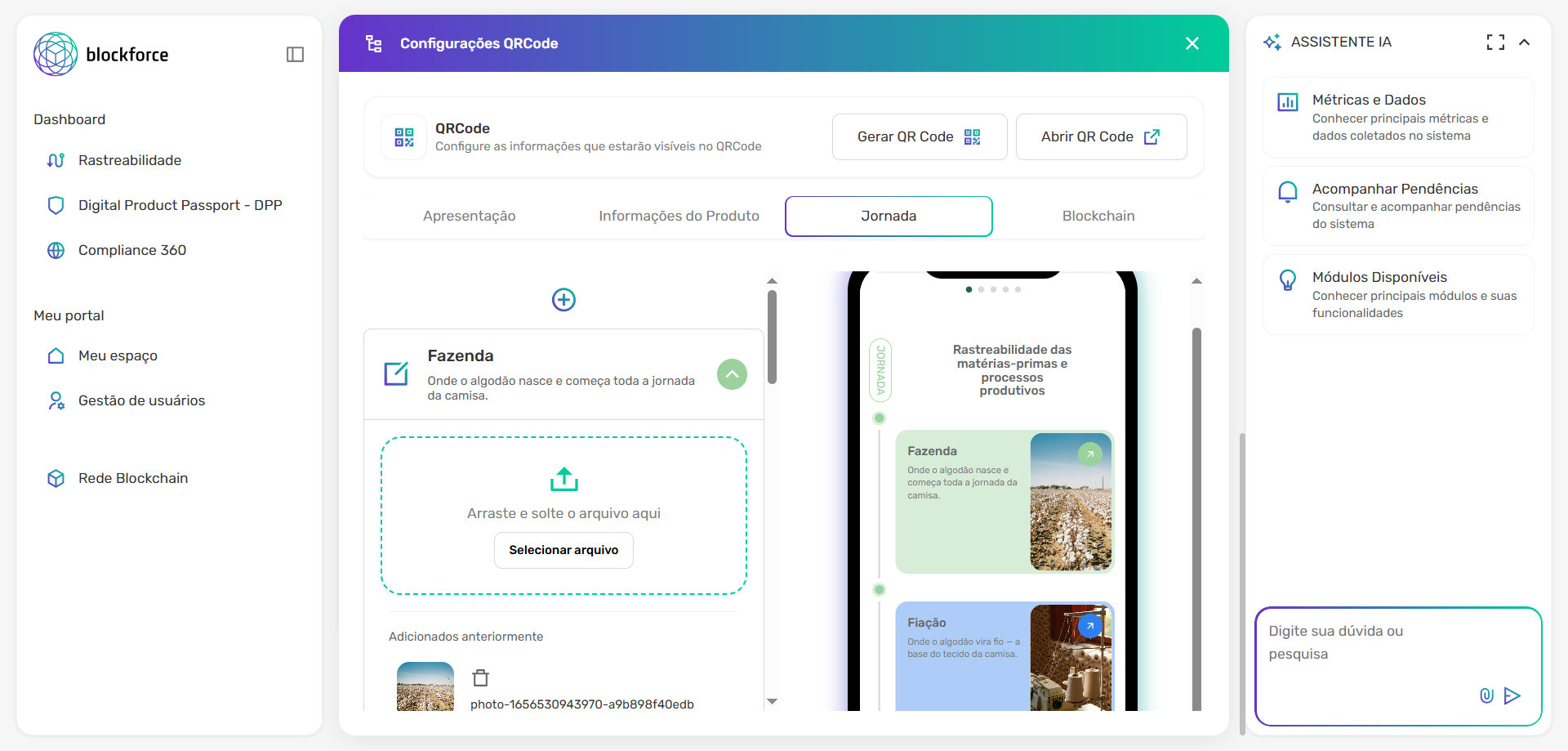Send the assistant message via arrow icon

coord(1512,695)
